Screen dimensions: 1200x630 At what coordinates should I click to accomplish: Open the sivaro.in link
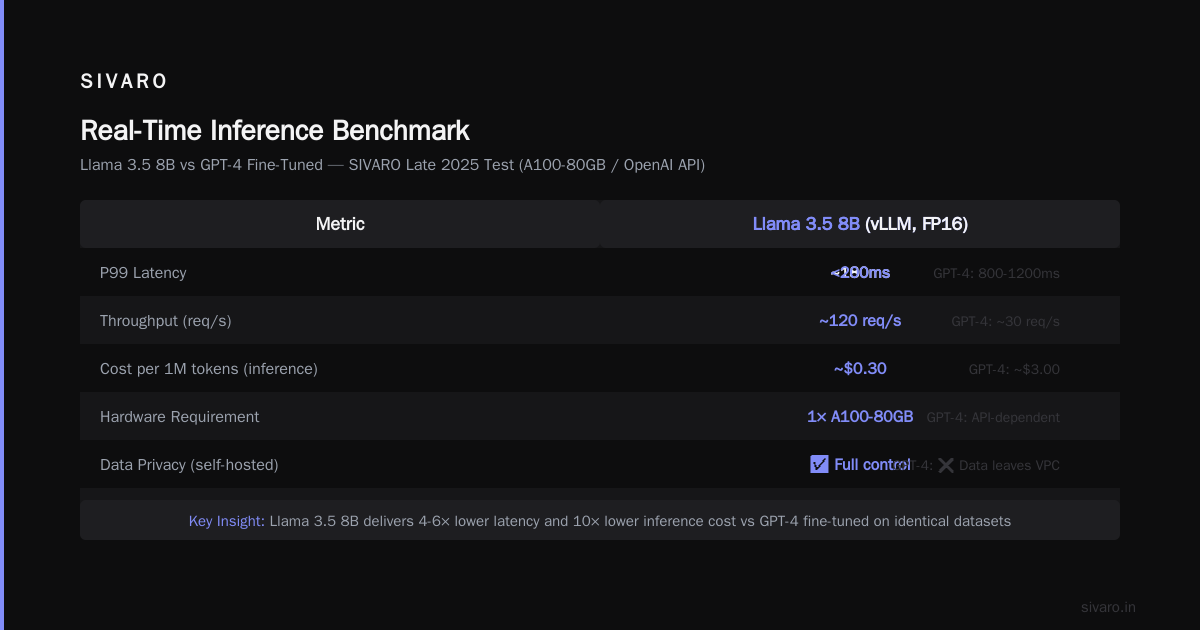[1108, 607]
